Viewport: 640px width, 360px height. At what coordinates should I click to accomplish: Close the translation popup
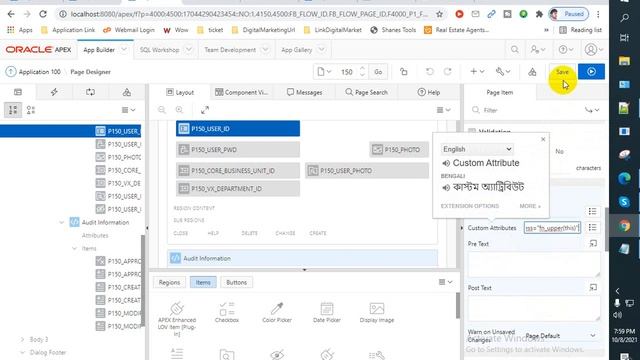click(543, 140)
